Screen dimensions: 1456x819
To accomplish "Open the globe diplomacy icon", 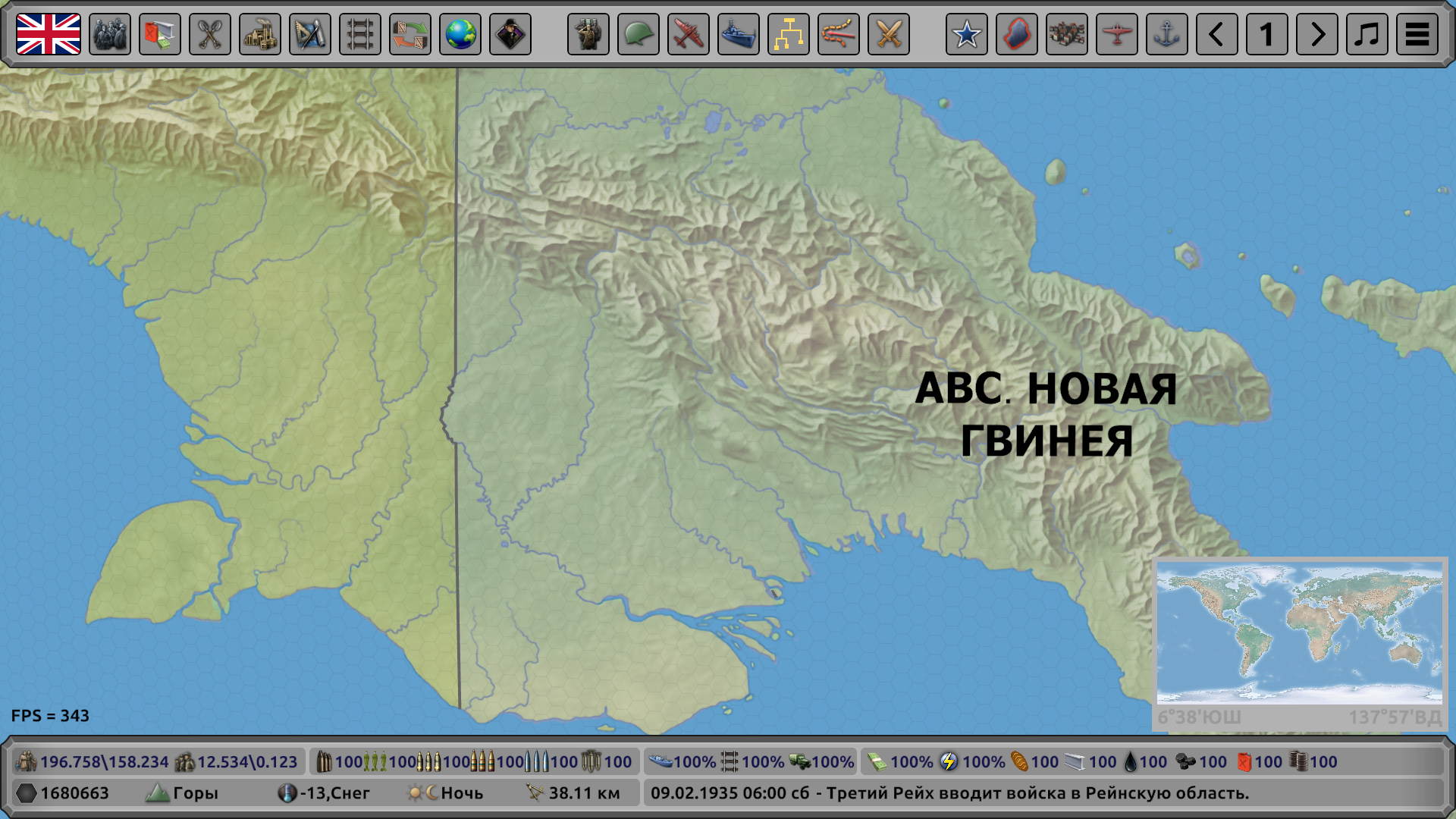I will pos(460,34).
